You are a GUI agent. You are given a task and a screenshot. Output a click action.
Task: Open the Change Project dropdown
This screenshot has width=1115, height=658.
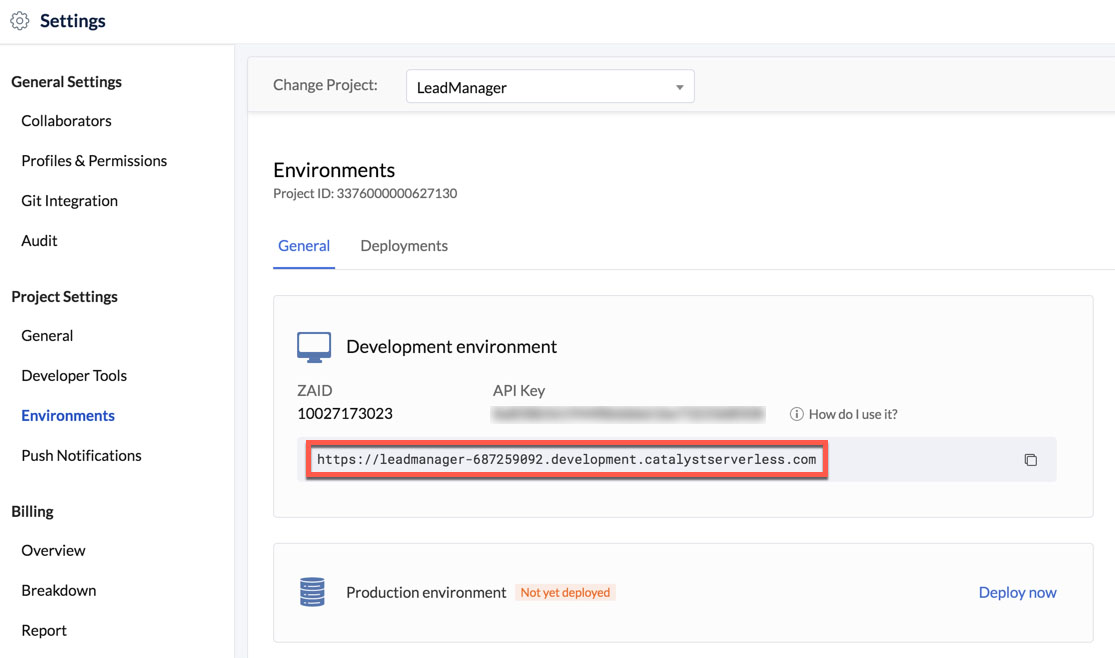pyautogui.click(x=549, y=87)
